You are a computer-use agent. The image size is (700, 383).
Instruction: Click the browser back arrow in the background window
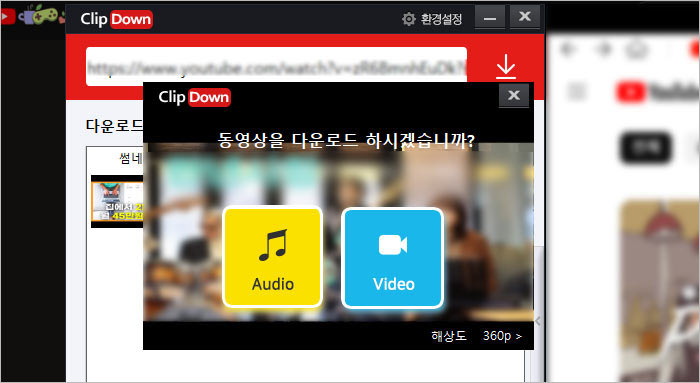(x=567, y=49)
